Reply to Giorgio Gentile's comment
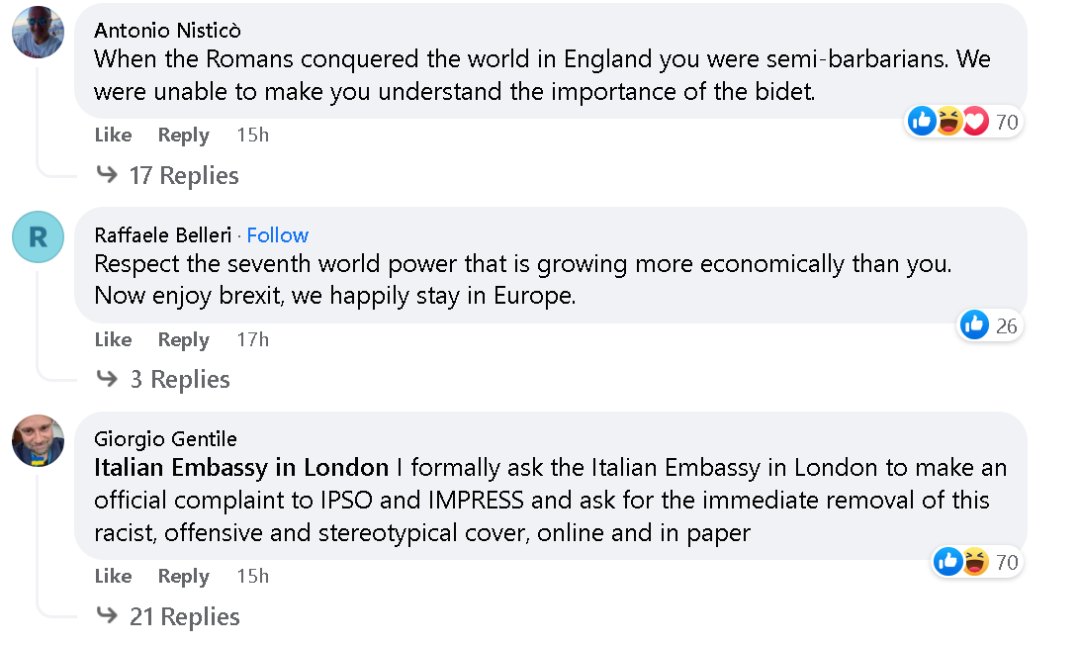Screen dimensions: 1080x645 pyautogui.click(x=183, y=576)
